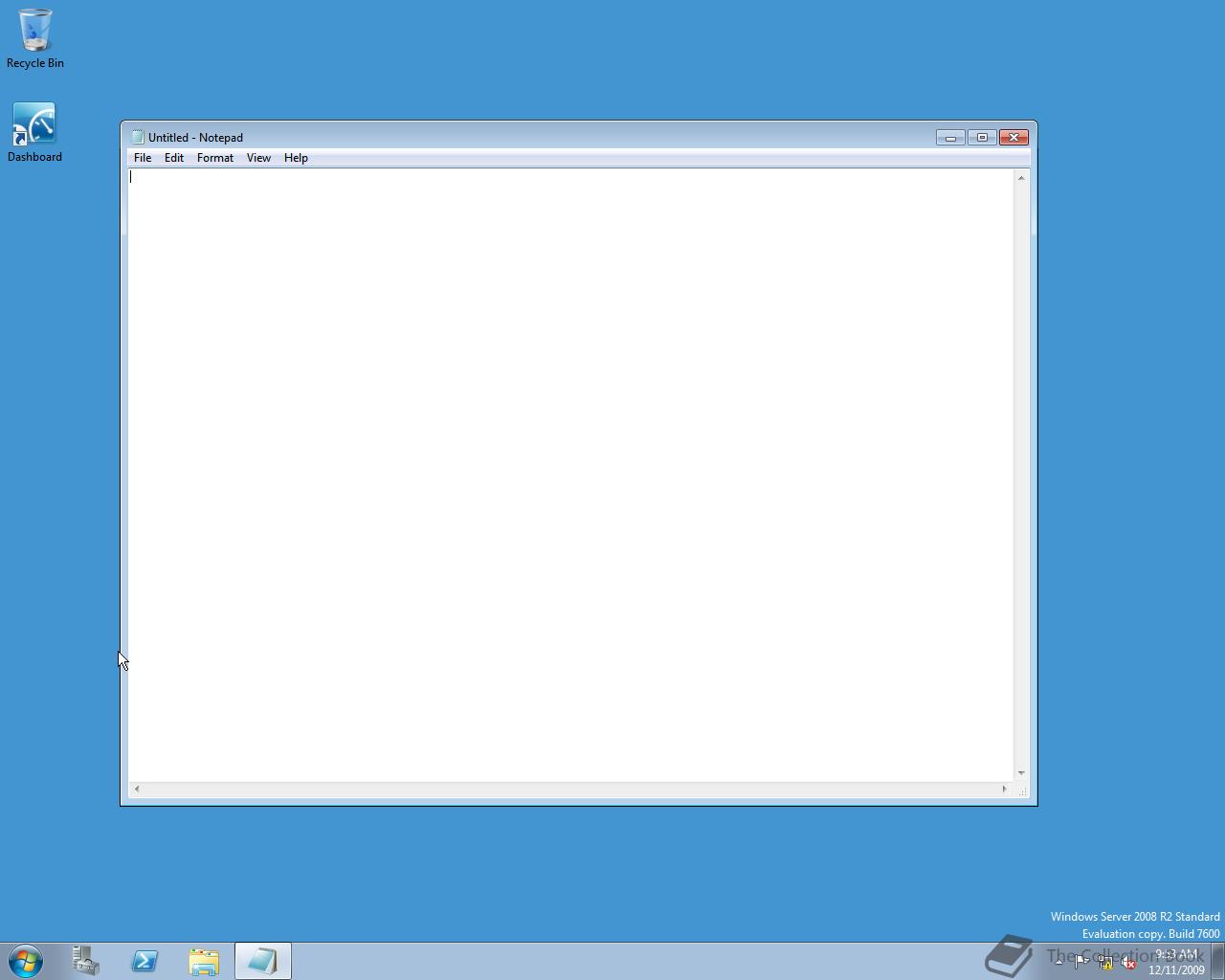This screenshot has width=1225, height=980.
Task: Click inside the Notepad text area
Action: 570,475
